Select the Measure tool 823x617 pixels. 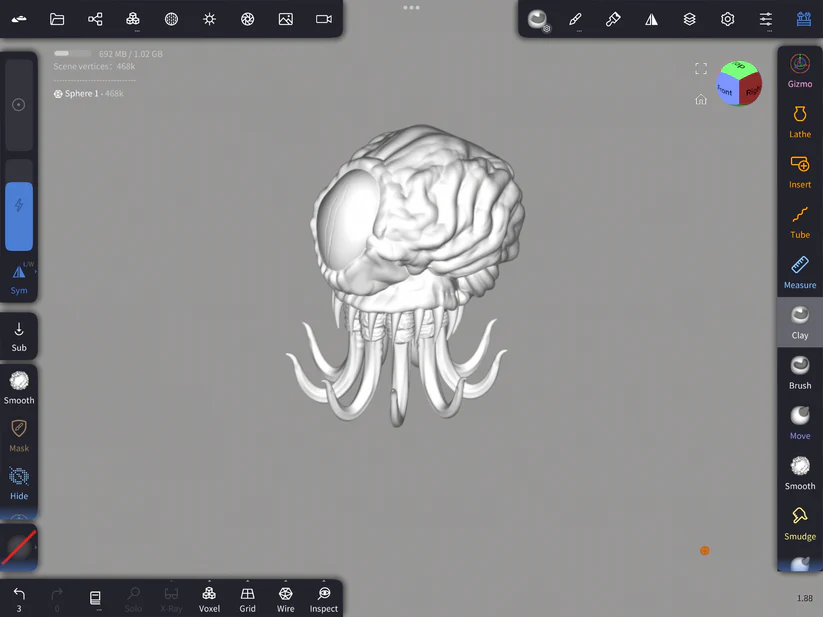click(x=800, y=273)
